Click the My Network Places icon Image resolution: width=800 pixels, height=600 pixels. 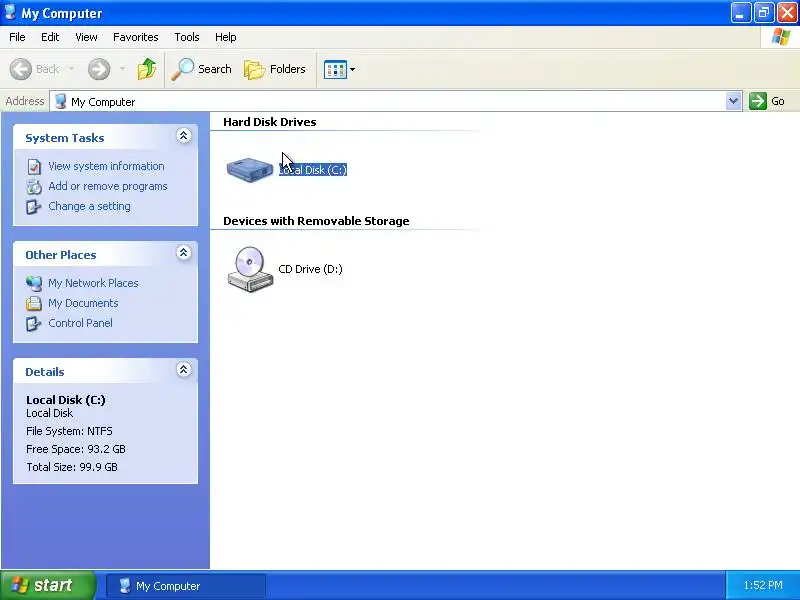(x=34, y=283)
